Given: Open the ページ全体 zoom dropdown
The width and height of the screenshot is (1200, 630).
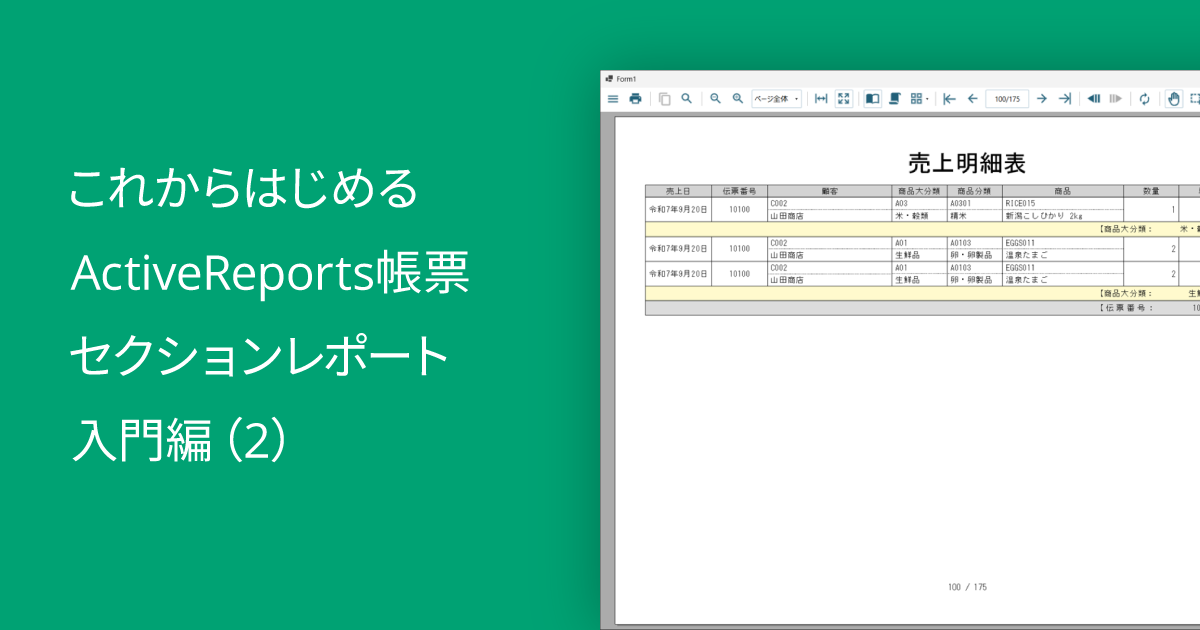Looking at the screenshot, I should 776,98.
